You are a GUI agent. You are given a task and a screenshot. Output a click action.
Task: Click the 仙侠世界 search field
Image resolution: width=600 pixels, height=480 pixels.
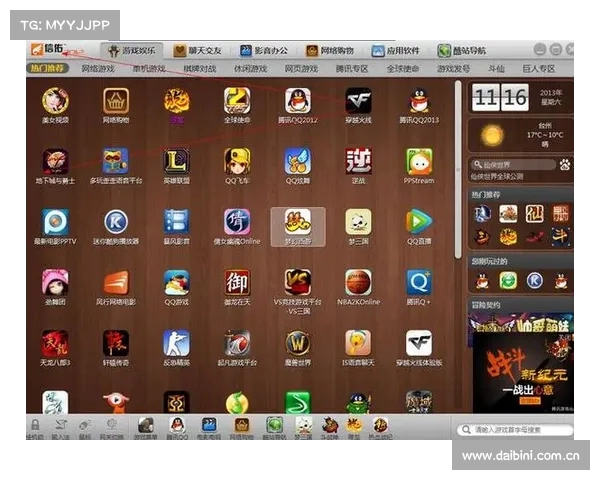click(x=514, y=165)
